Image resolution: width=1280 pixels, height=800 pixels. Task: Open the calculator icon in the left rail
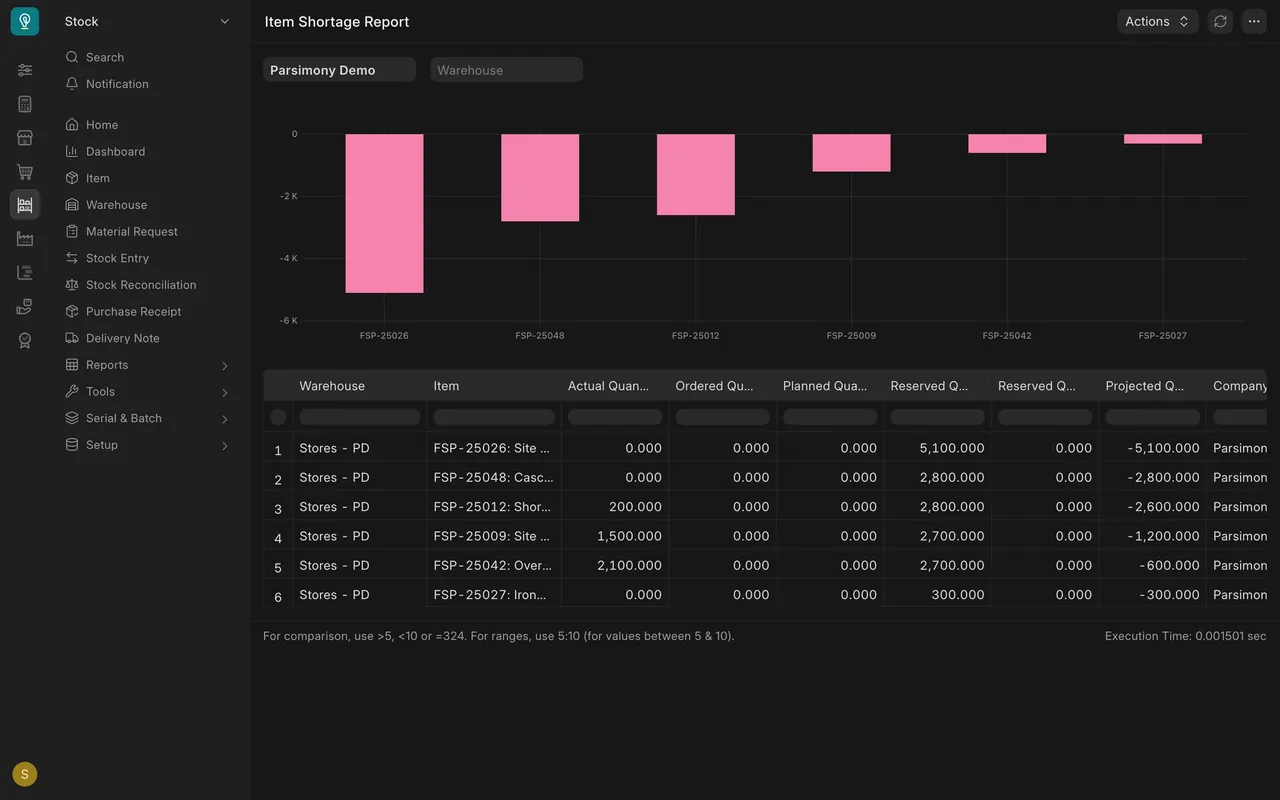tap(25, 104)
